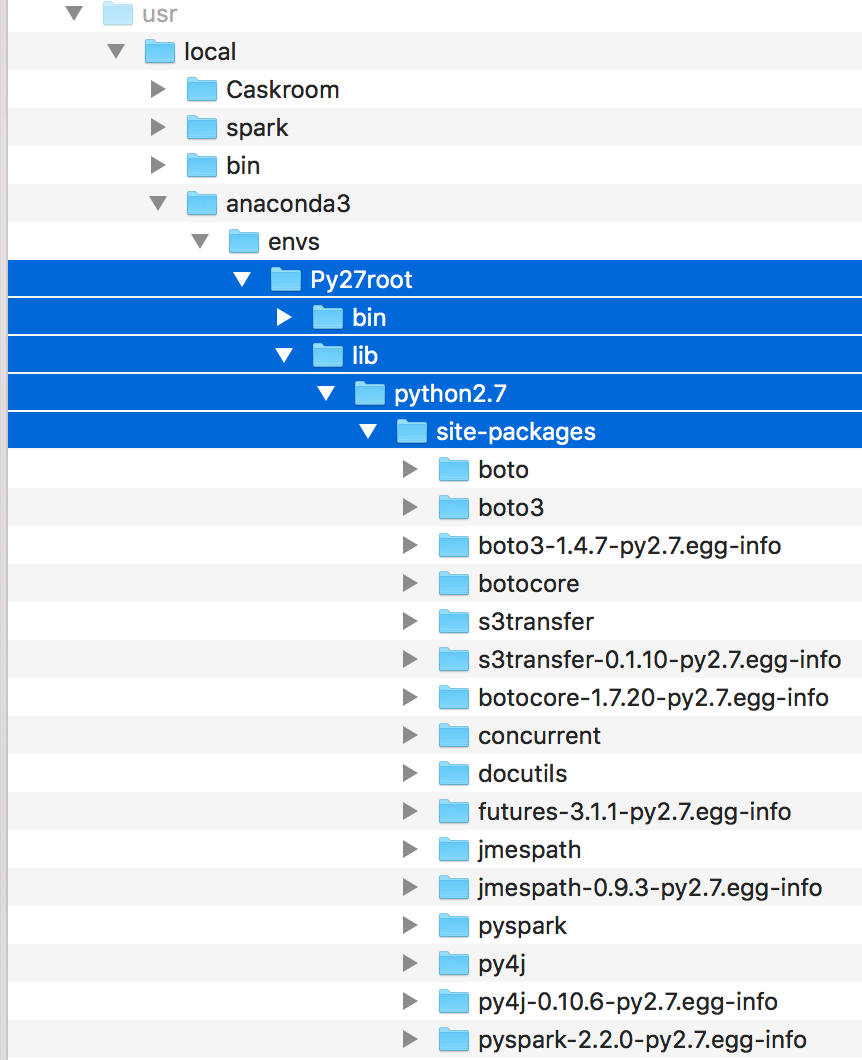
Task: Click the pyspark folder icon
Action: pyautogui.click(x=453, y=925)
